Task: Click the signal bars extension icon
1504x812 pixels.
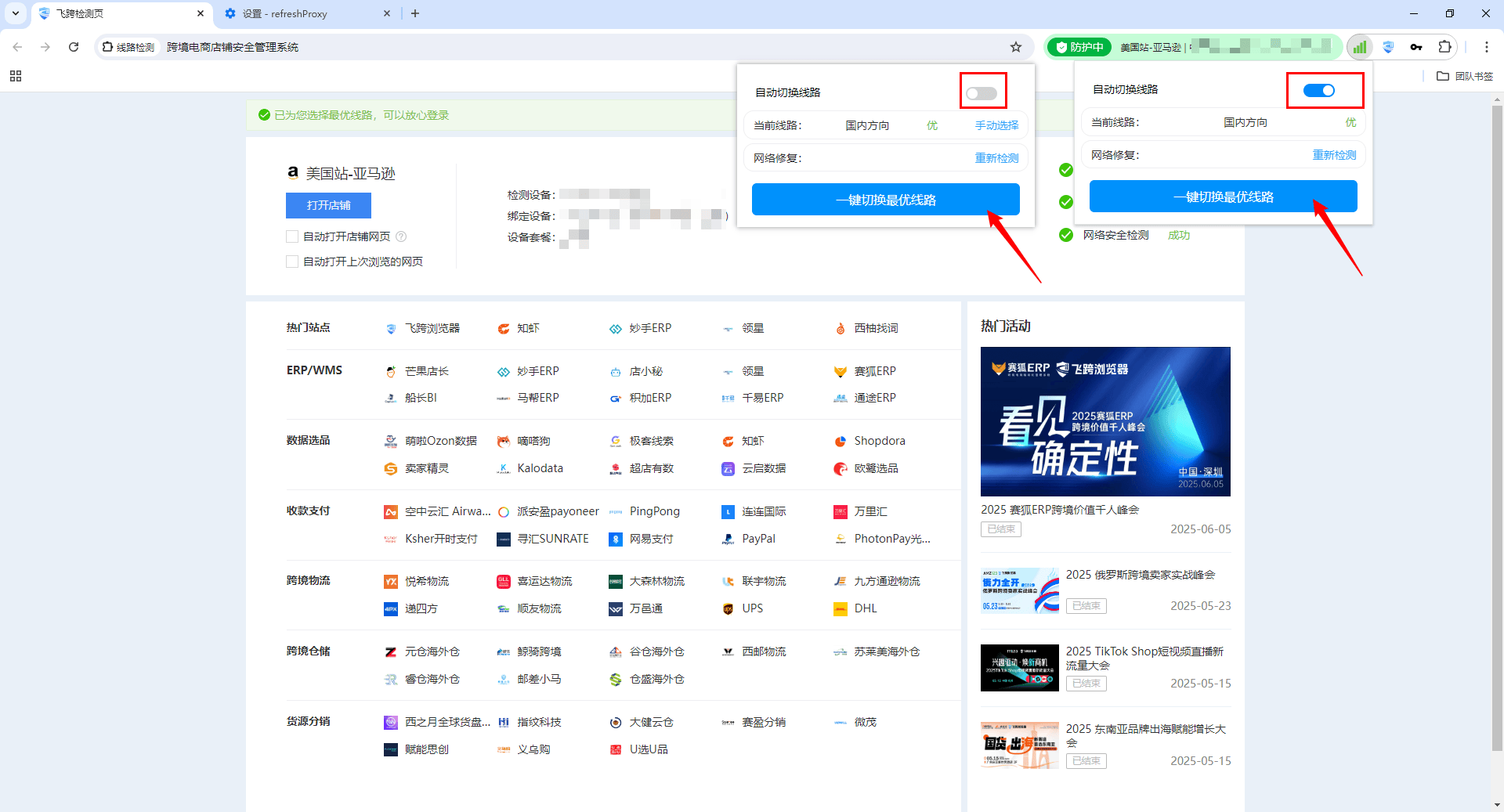Action: click(1360, 47)
